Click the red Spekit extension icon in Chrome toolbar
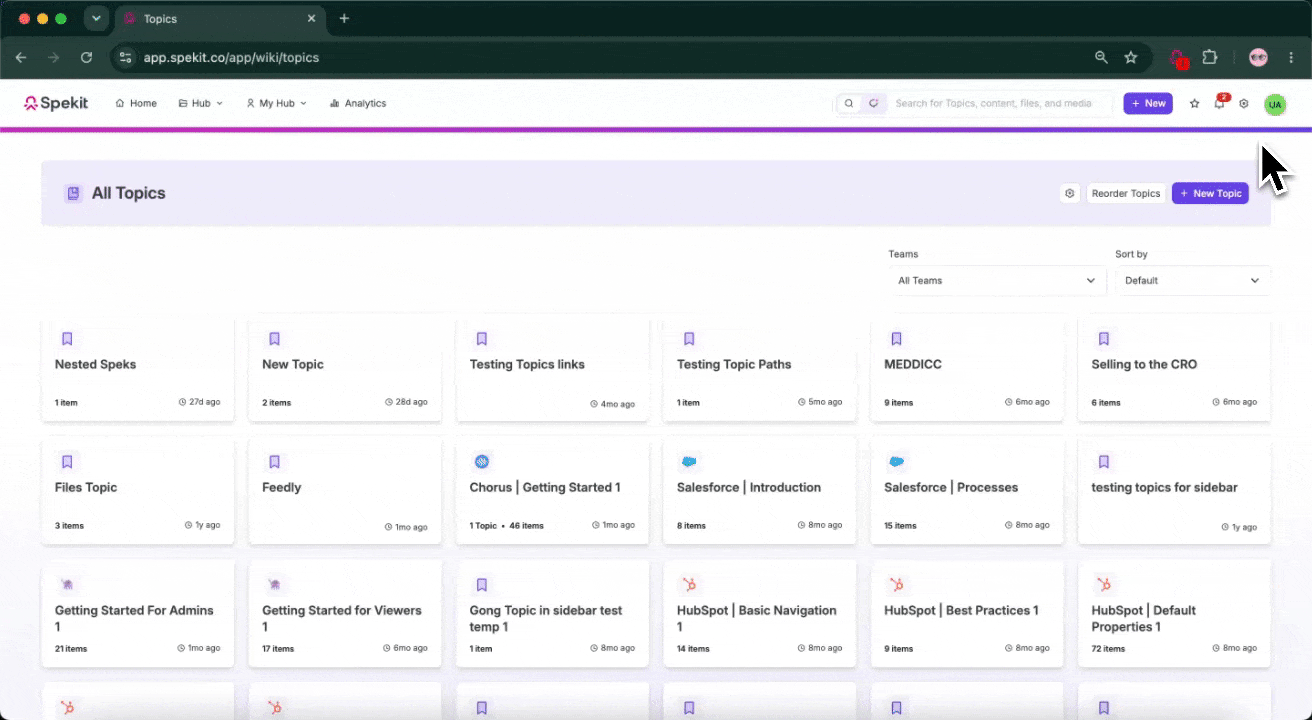The height and width of the screenshot is (720, 1312). click(x=1178, y=58)
